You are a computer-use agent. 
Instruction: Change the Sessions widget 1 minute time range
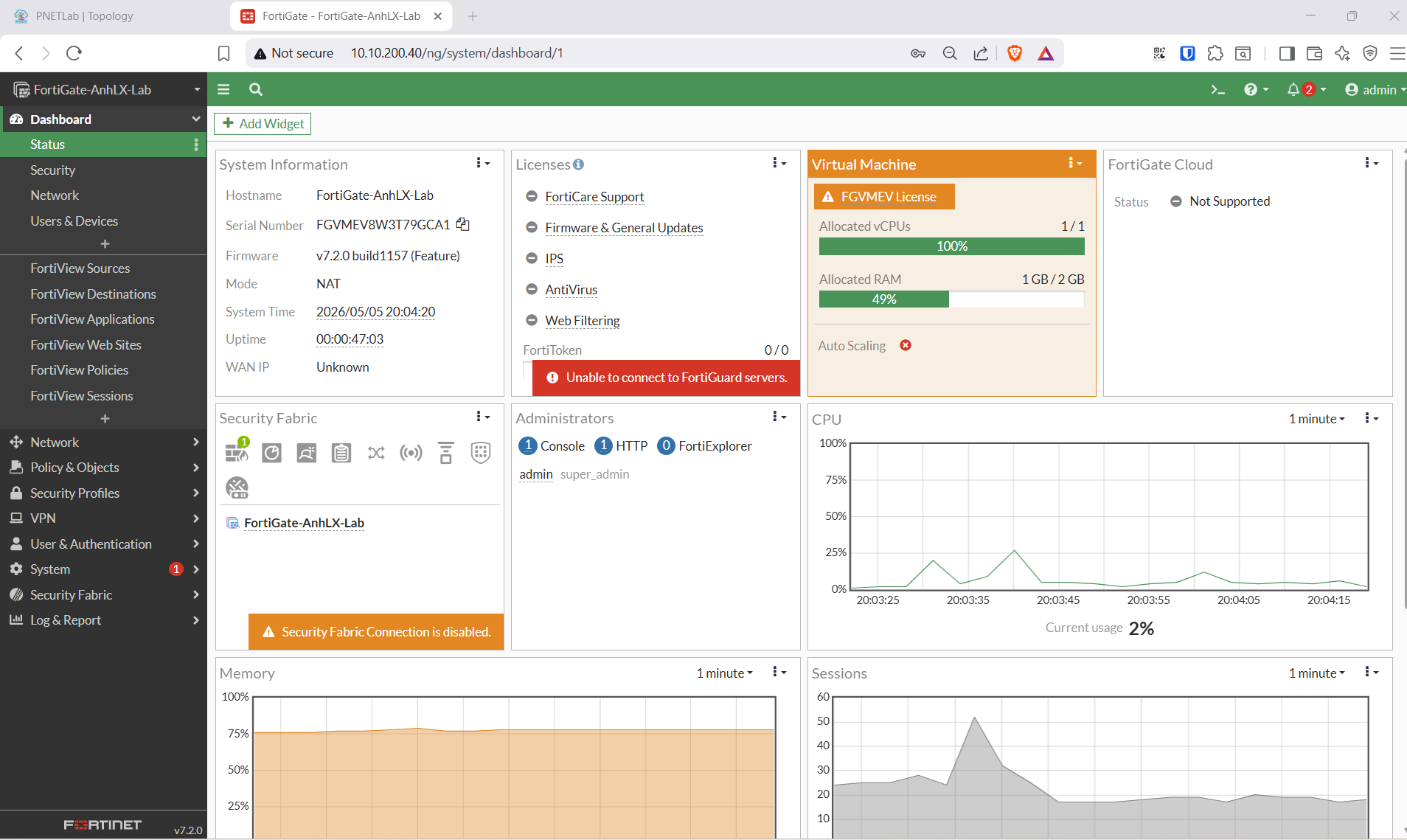[1316, 673]
